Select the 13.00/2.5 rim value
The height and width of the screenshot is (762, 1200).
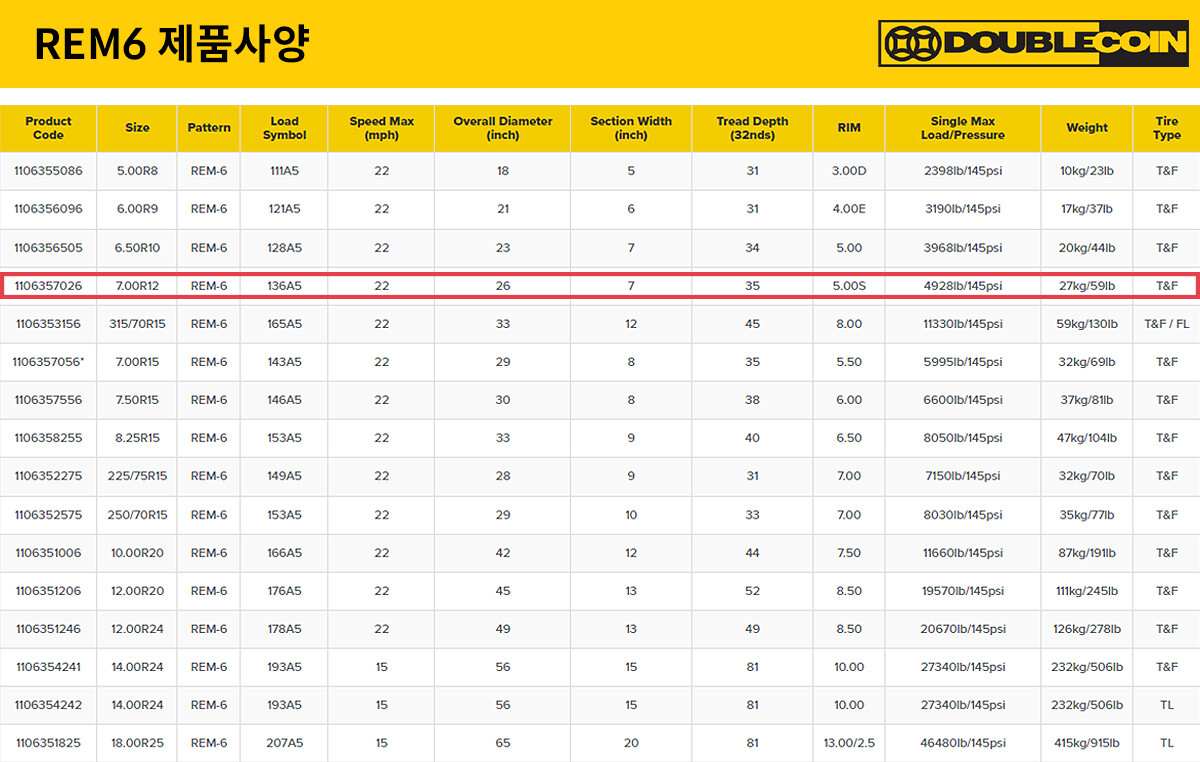[848, 743]
